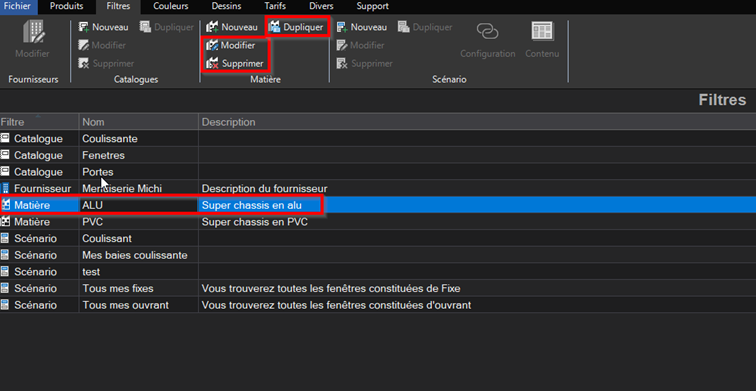Click the Scénario Tous mes ouvrant icon
756x391 pixels.
(x=5, y=305)
